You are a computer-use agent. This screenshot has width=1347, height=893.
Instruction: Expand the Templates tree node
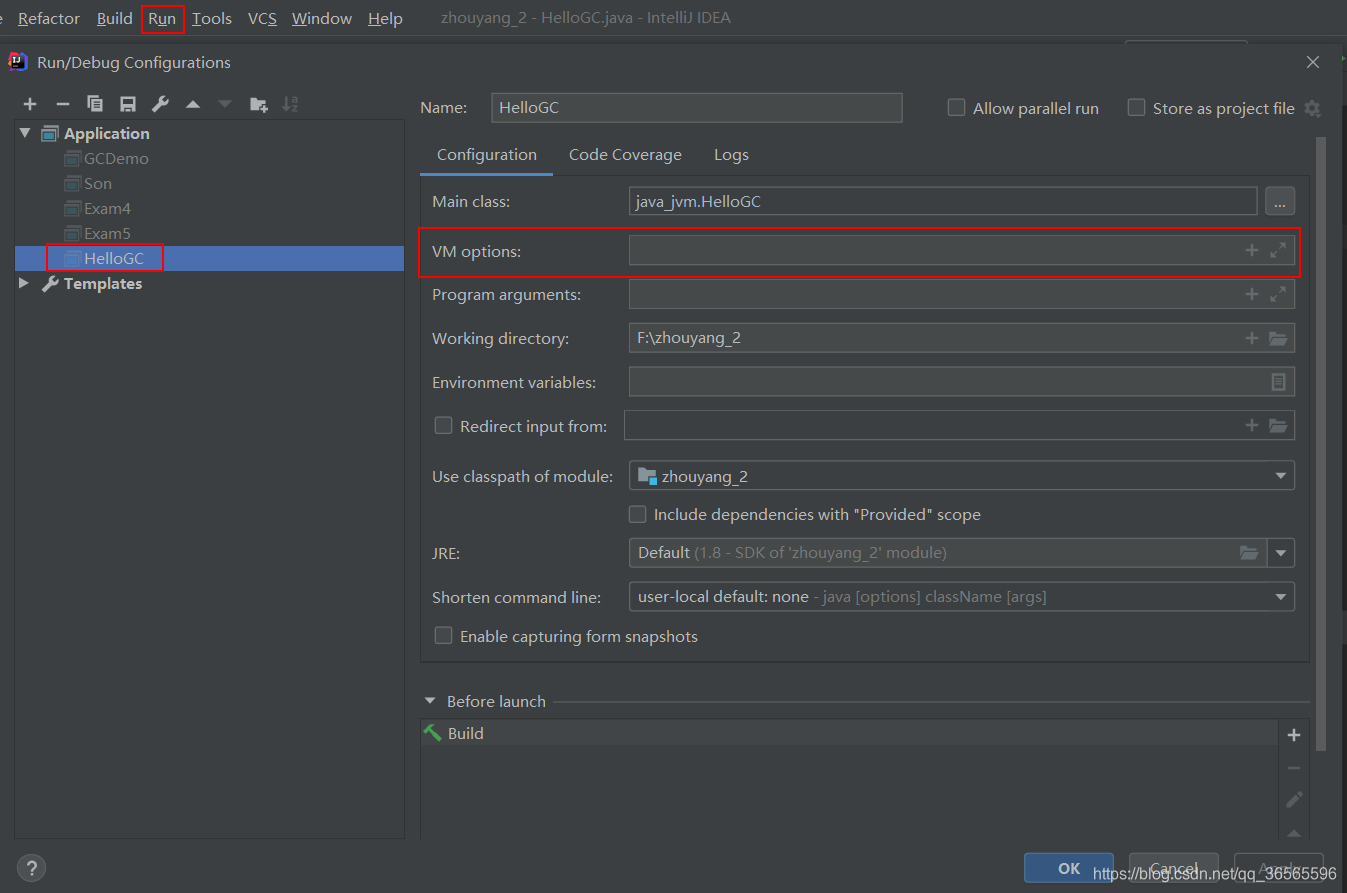coord(25,283)
